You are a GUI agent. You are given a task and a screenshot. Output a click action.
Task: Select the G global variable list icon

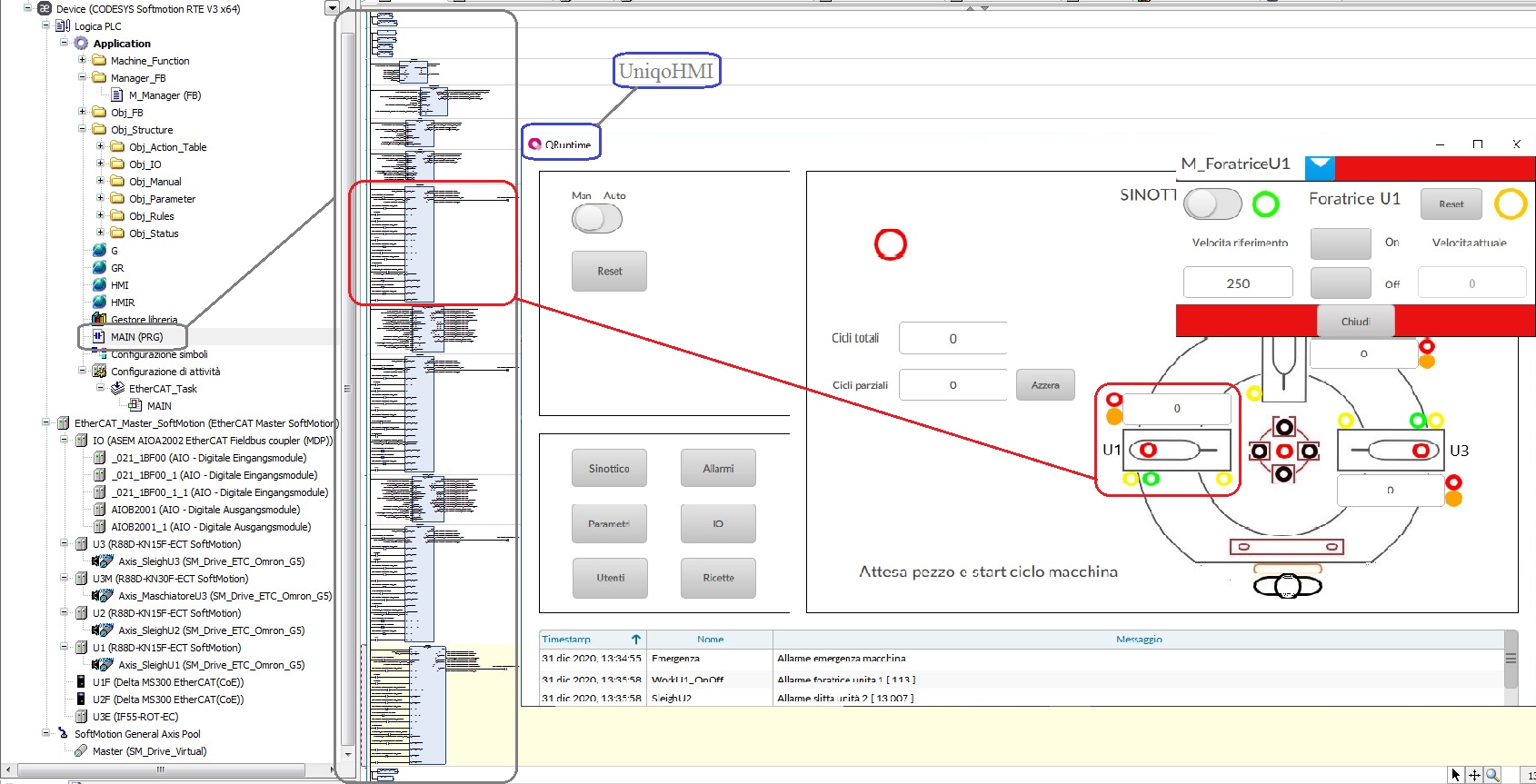coord(99,250)
